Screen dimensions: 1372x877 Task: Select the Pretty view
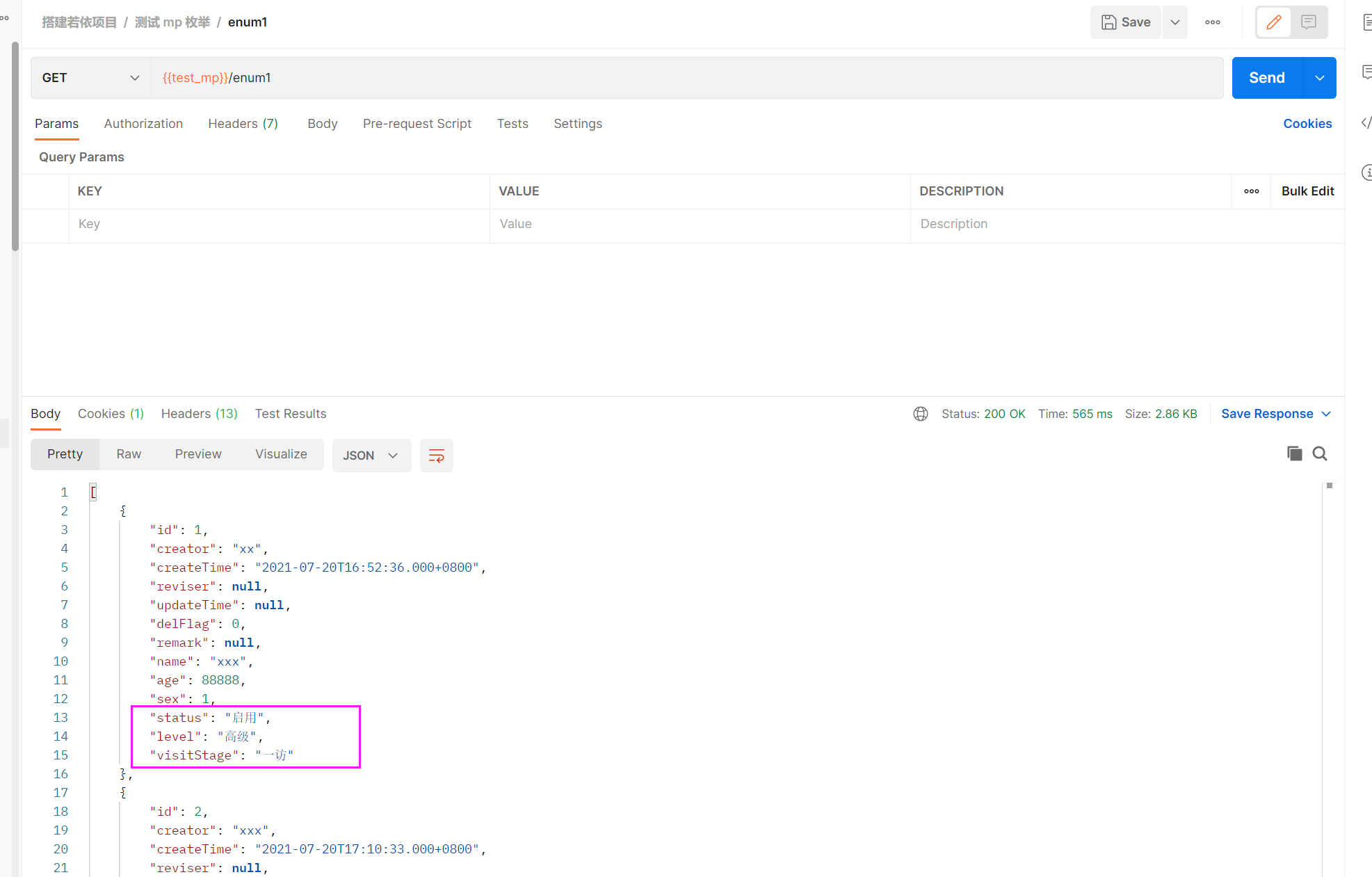click(65, 454)
